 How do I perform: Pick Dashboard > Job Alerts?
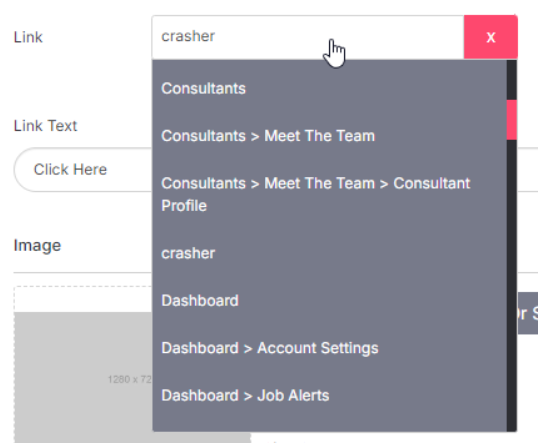(x=329, y=395)
